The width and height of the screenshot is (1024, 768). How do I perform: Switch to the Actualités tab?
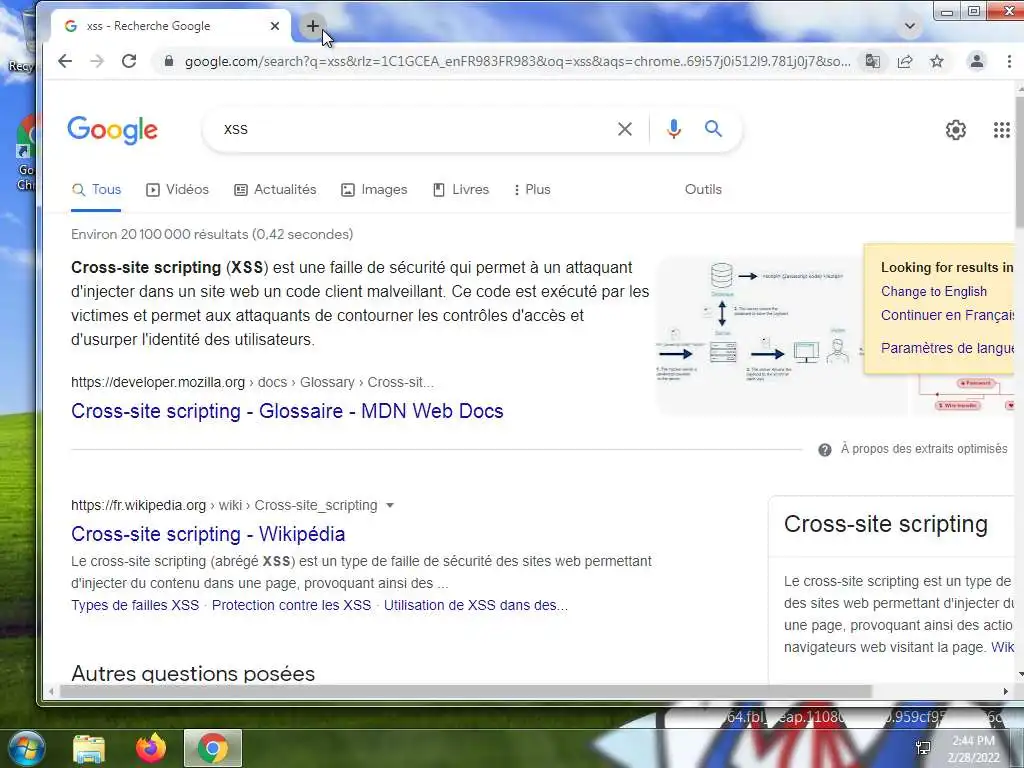click(275, 189)
